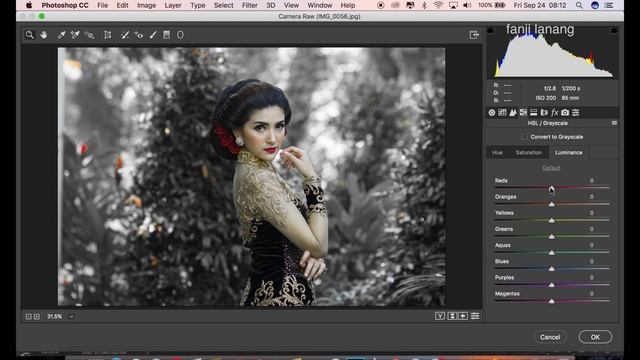Confirm with the OK button

pos(595,337)
